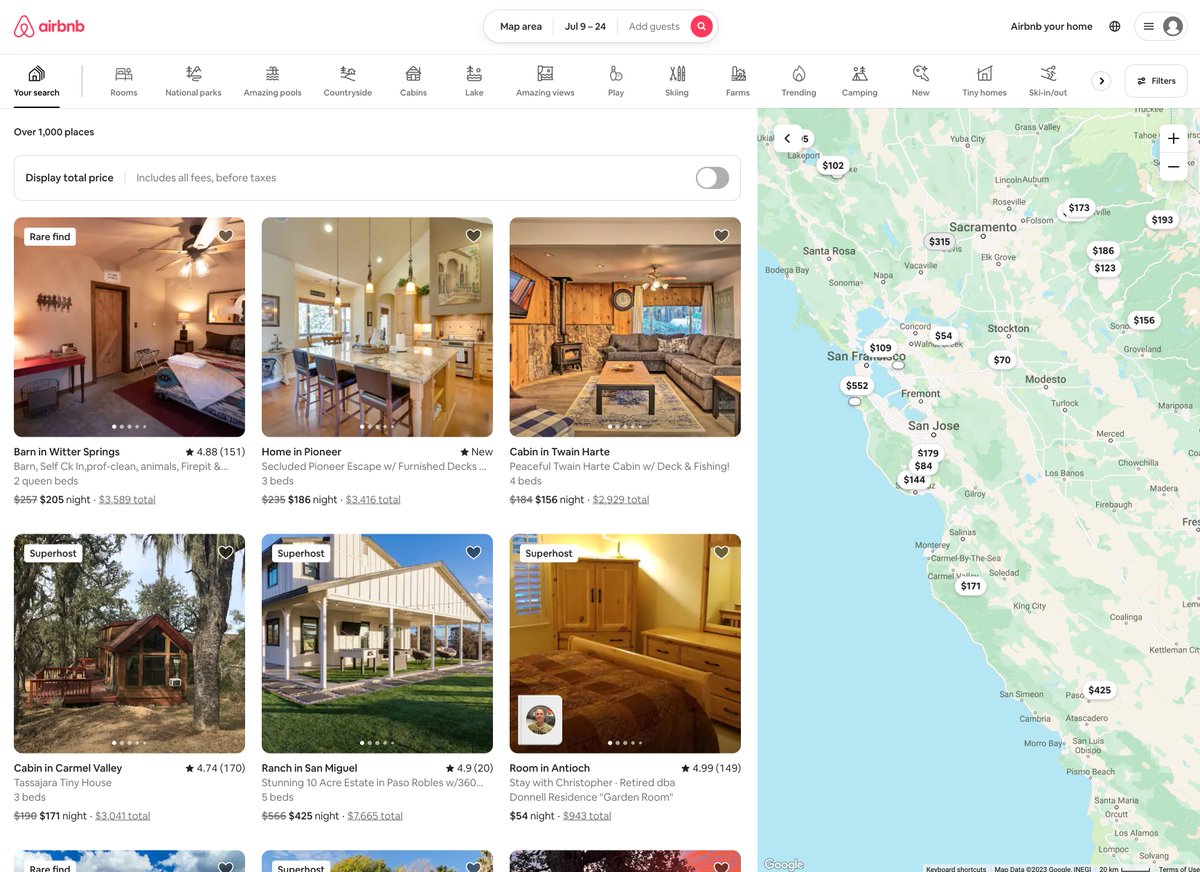Click $943 total price link
The image size is (1200, 872).
(x=587, y=816)
